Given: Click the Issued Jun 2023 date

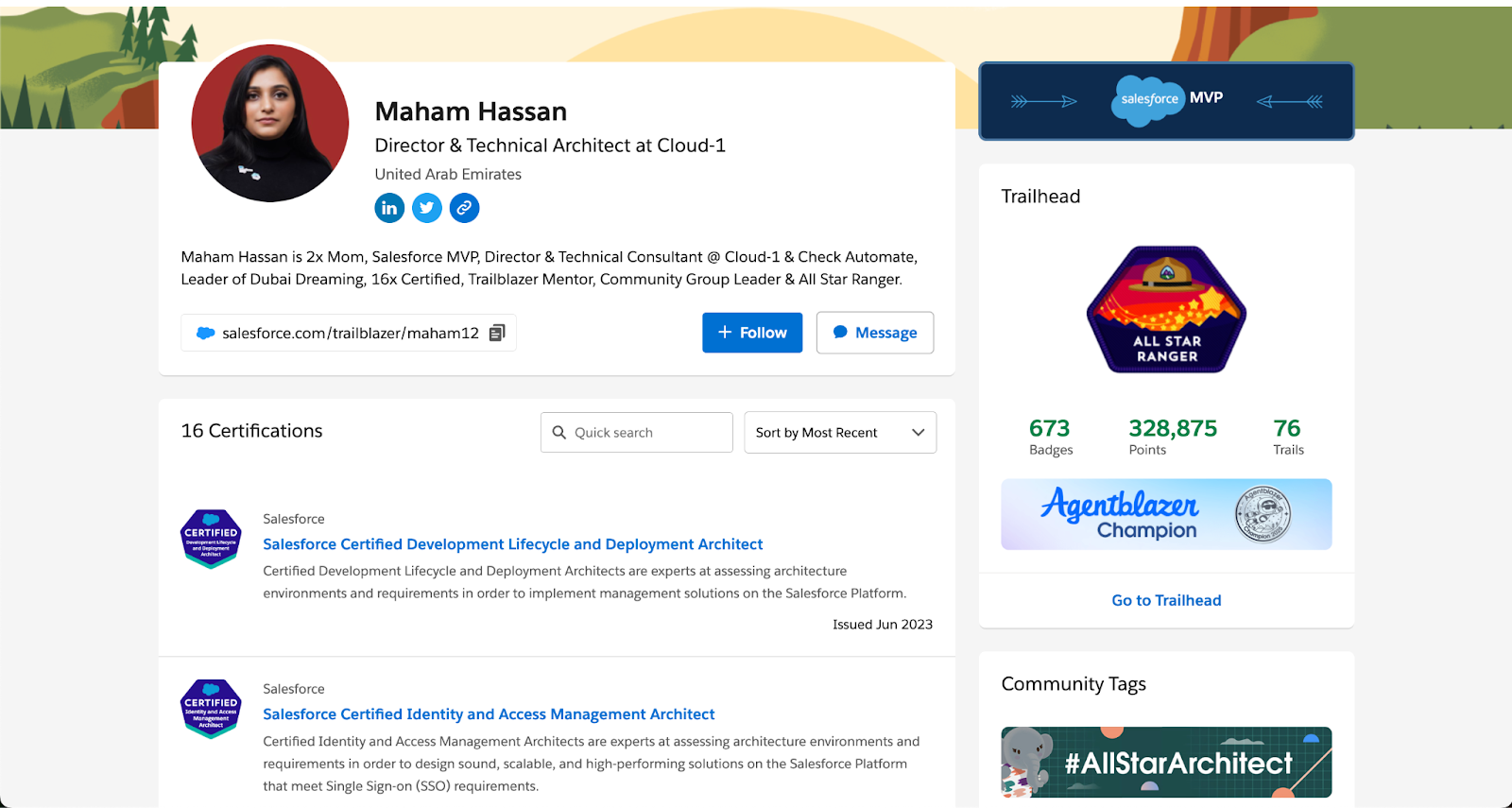Looking at the screenshot, I should pyautogui.click(x=883, y=625).
